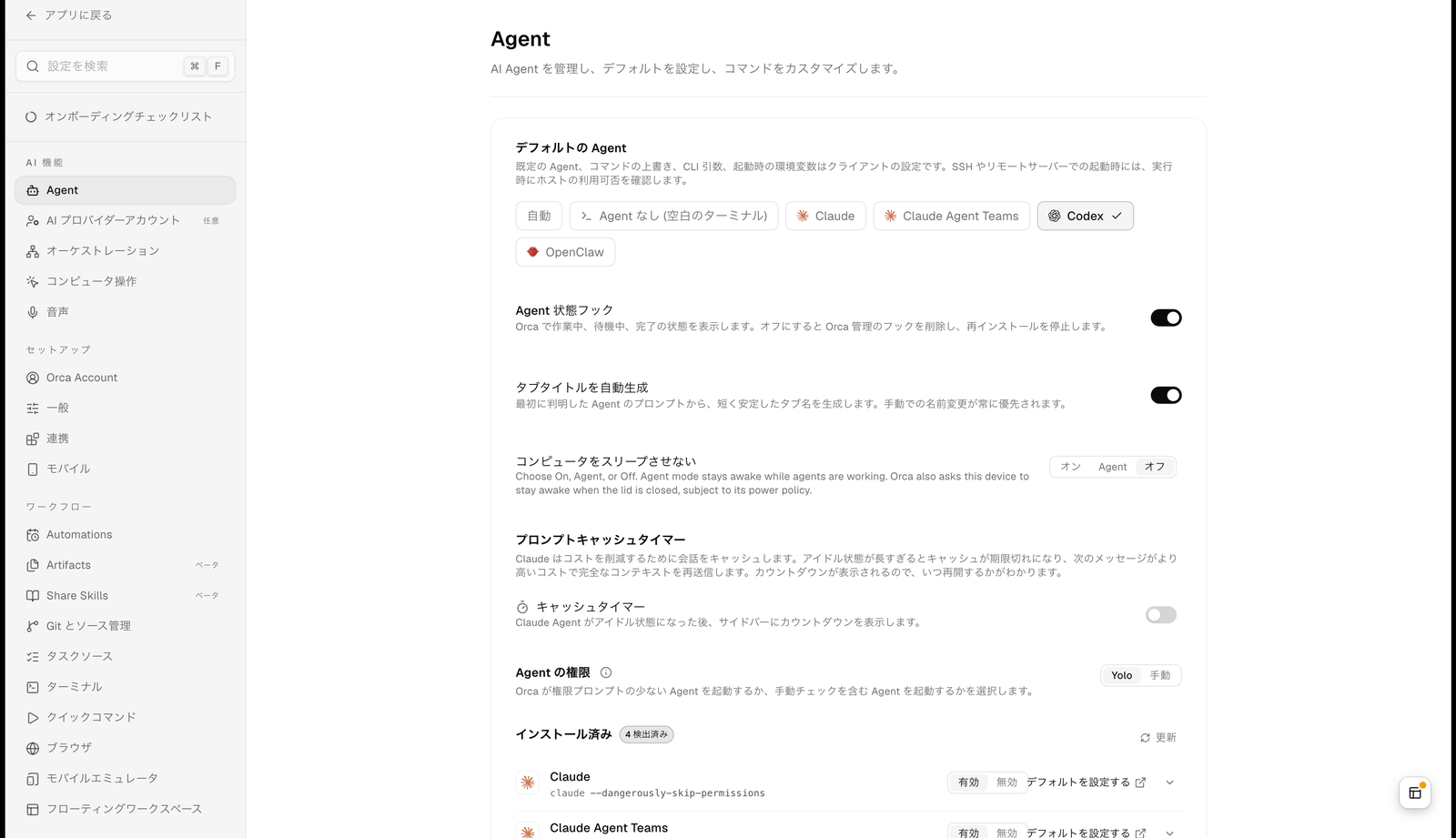The image size is (1456, 838).
Task: Click the フローティングワークスペース layout icon
Action: point(33,809)
